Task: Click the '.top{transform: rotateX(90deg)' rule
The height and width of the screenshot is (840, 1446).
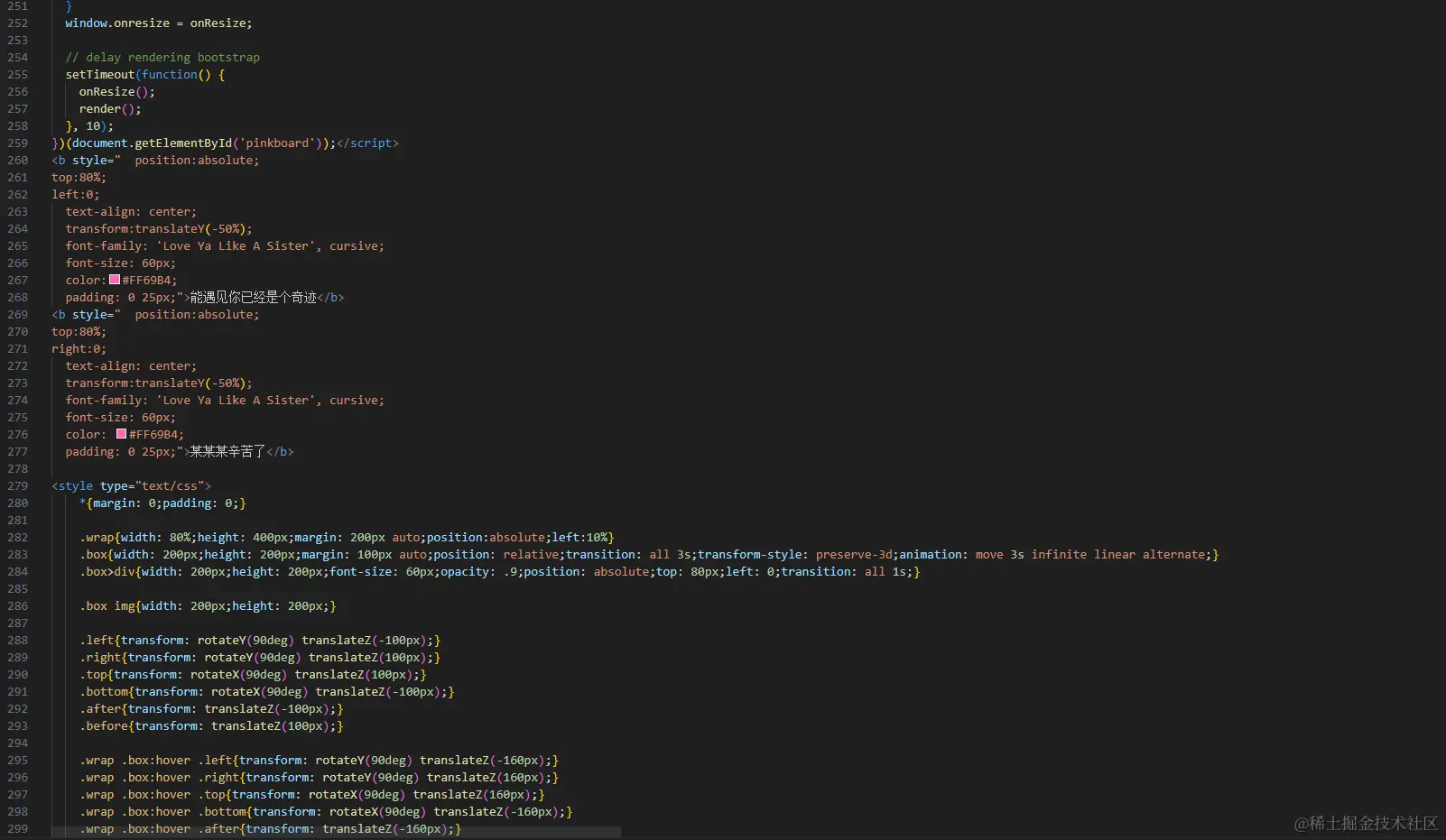Action: pyautogui.click(x=253, y=675)
